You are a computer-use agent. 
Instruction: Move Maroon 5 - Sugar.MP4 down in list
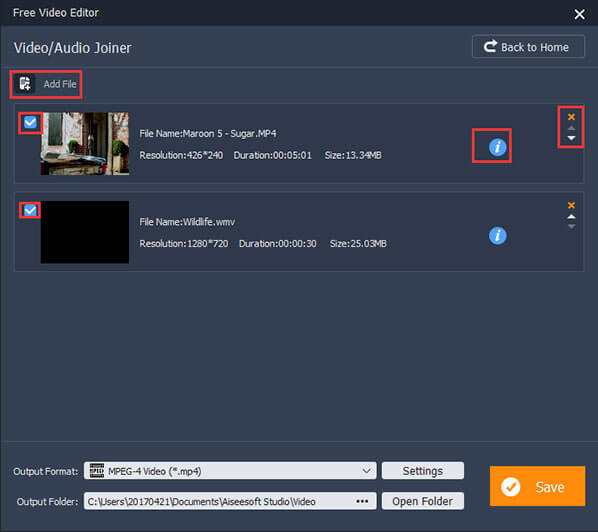pyautogui.click(x=571, y=138)
